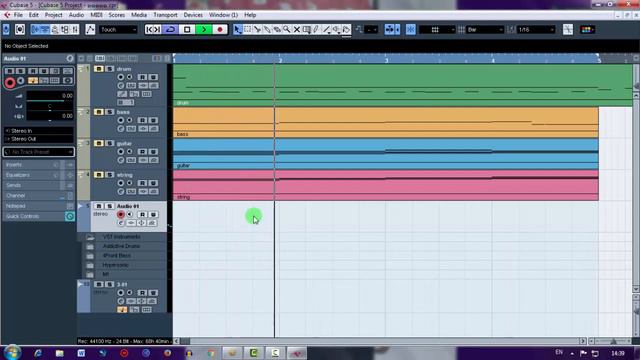Toggle the Cycle loop button
Screen dimensions: 640x360
(x=171, y=29)
